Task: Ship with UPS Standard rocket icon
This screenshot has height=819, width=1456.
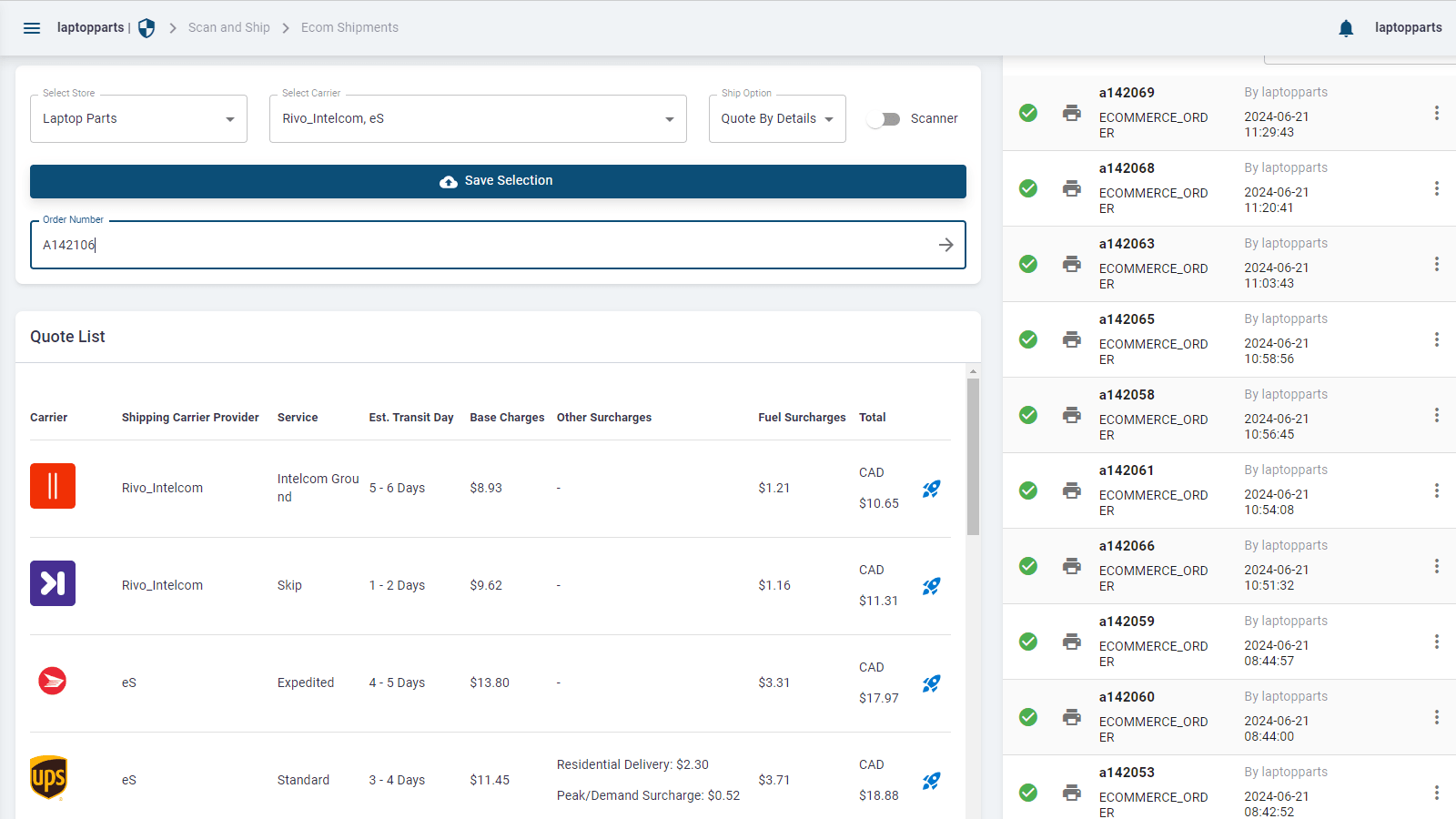Action: (931, 781)
